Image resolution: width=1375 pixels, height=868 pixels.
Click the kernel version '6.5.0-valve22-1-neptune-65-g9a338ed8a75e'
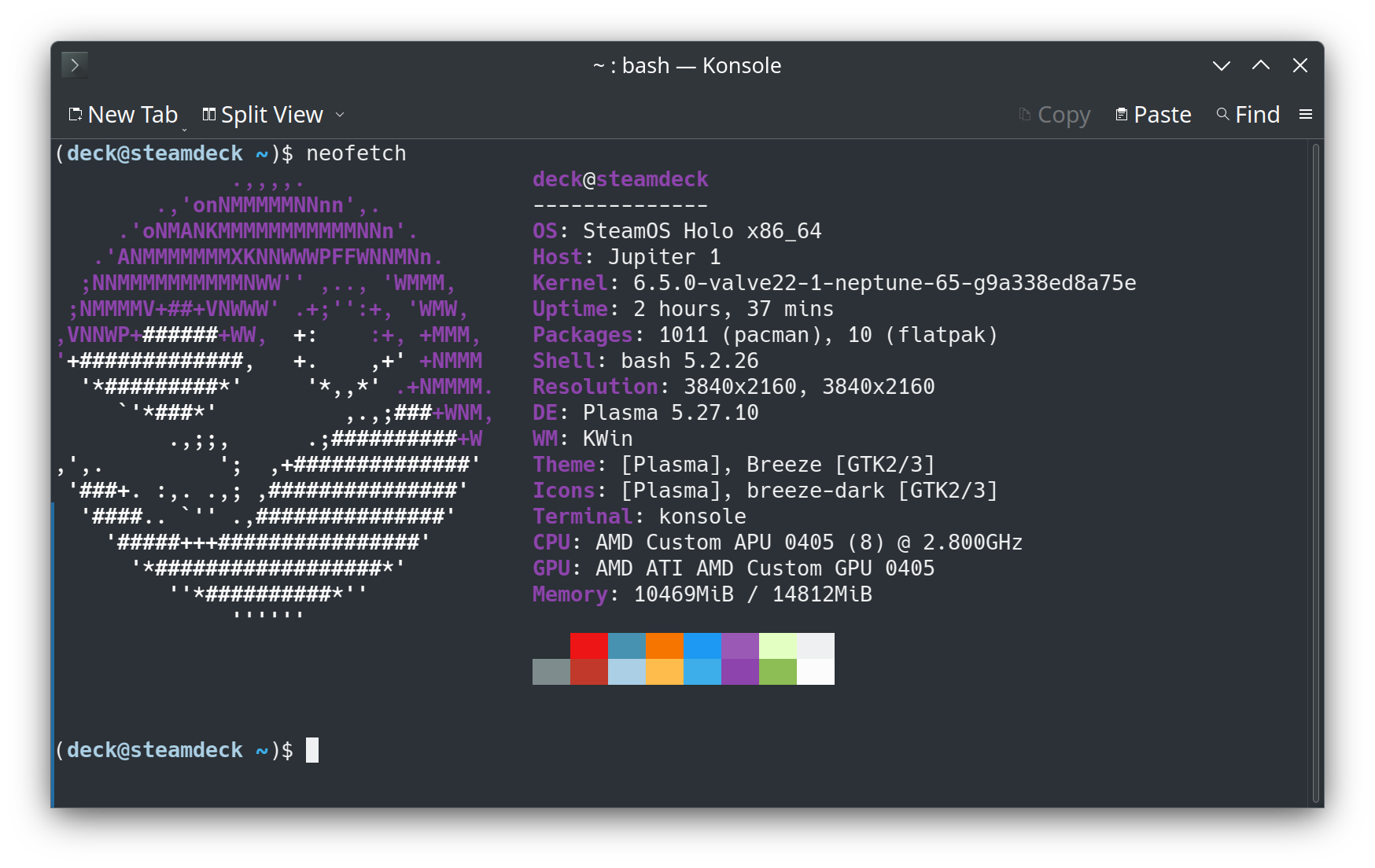click(x=885, y=283)
